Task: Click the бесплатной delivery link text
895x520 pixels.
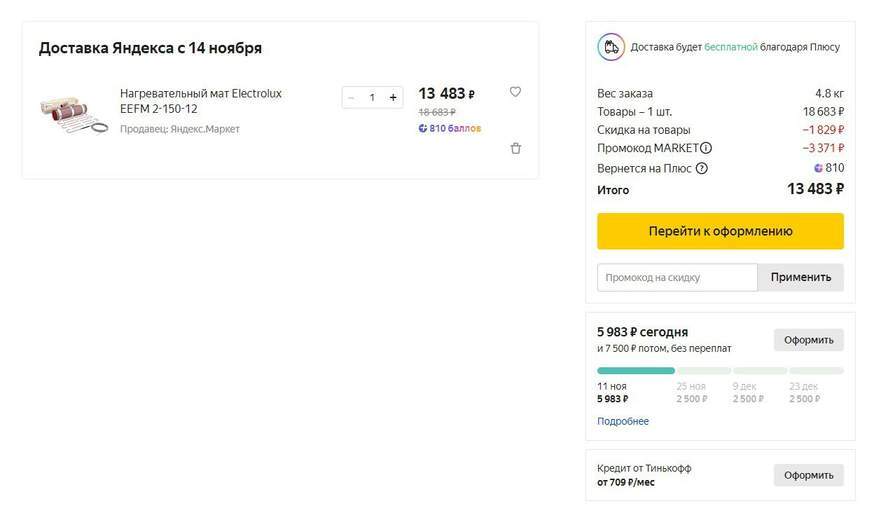Action: [731, 47]
